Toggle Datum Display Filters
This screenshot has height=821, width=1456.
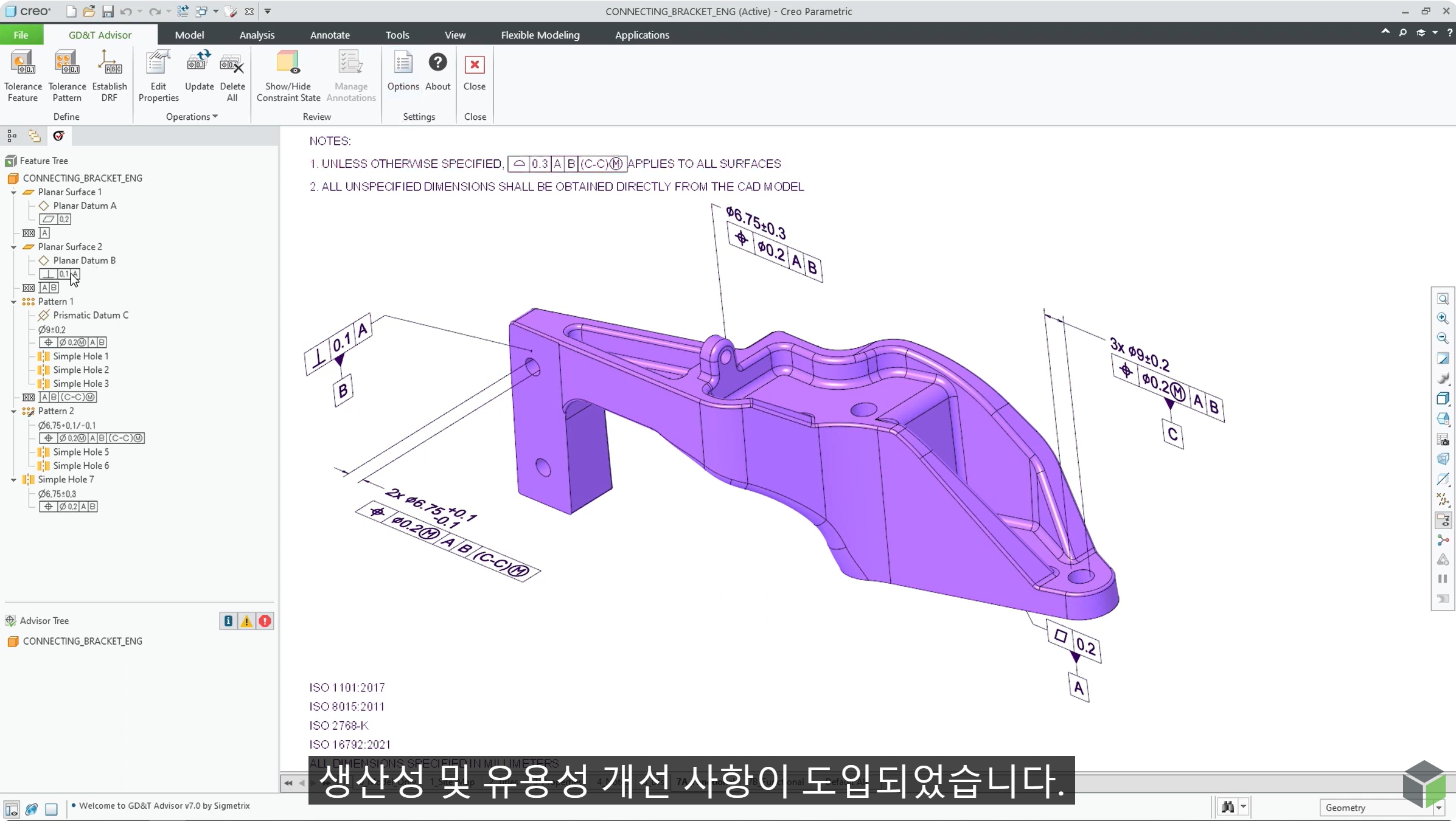pos(1443,500)
